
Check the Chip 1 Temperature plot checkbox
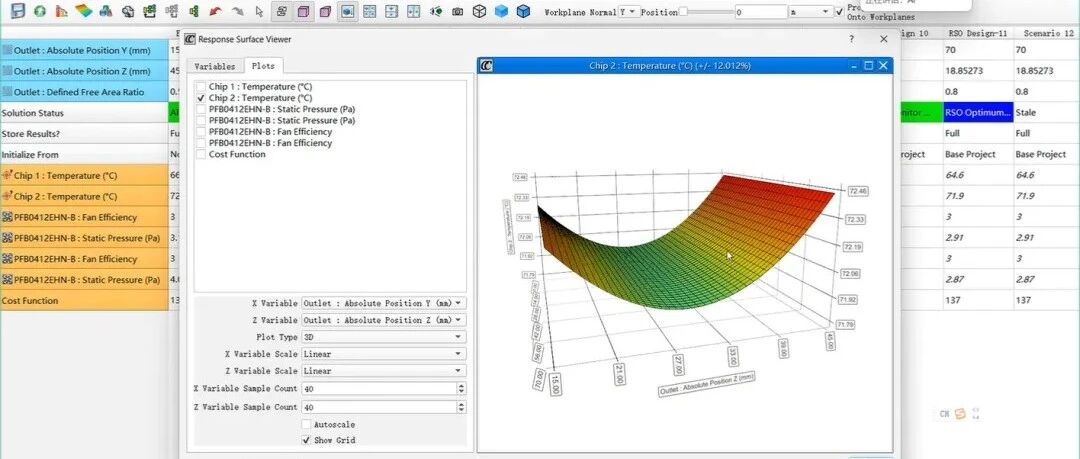[200, 87]
